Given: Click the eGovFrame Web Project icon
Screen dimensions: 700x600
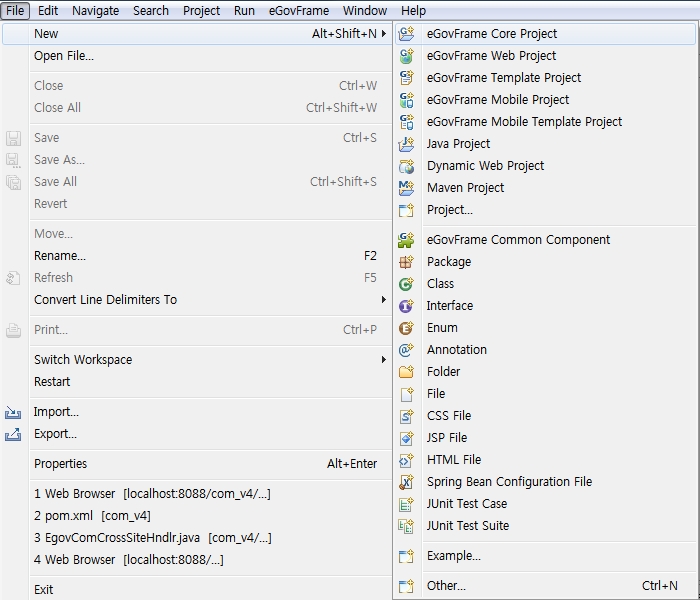Looking at the screenshot, I should (x=406, y=56).
